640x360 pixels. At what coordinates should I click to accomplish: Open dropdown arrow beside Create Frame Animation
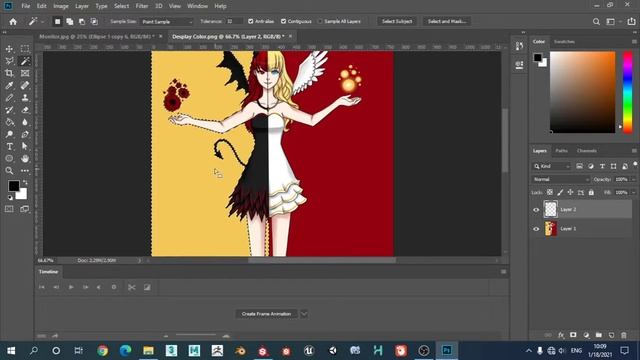click(304, 314)
